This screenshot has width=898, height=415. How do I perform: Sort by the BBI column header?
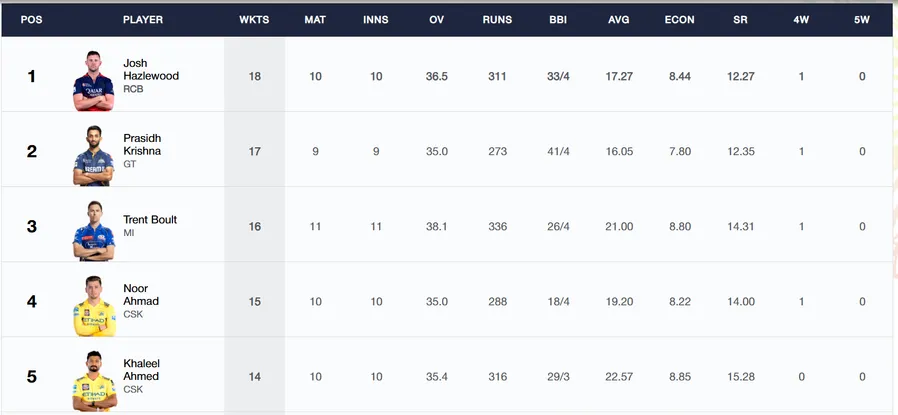tap(558, 19)
